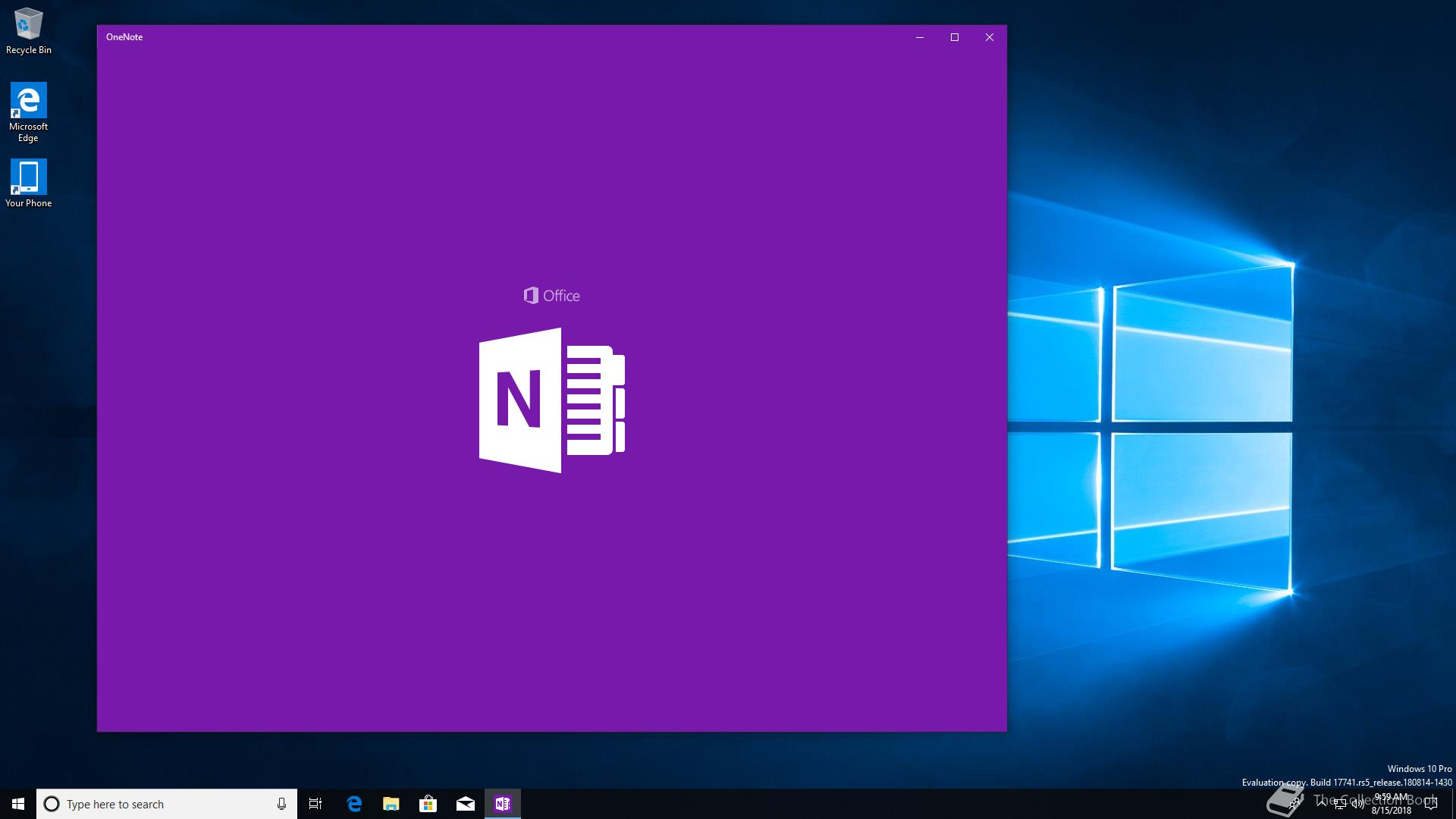Click the Office logo on the splash screen
The width and height of the screenshot is (1456, 819).
point(552,296)
